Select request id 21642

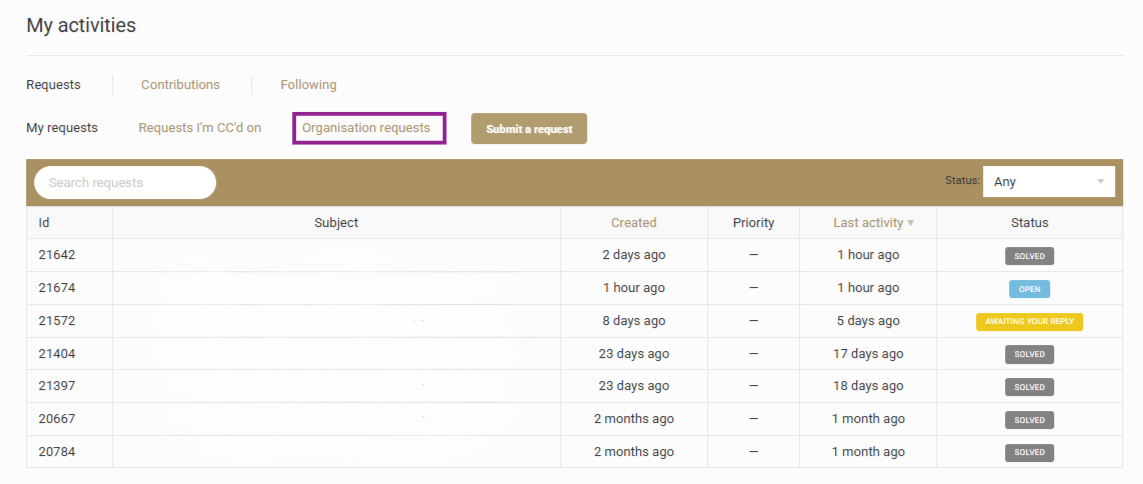(57, 255)
